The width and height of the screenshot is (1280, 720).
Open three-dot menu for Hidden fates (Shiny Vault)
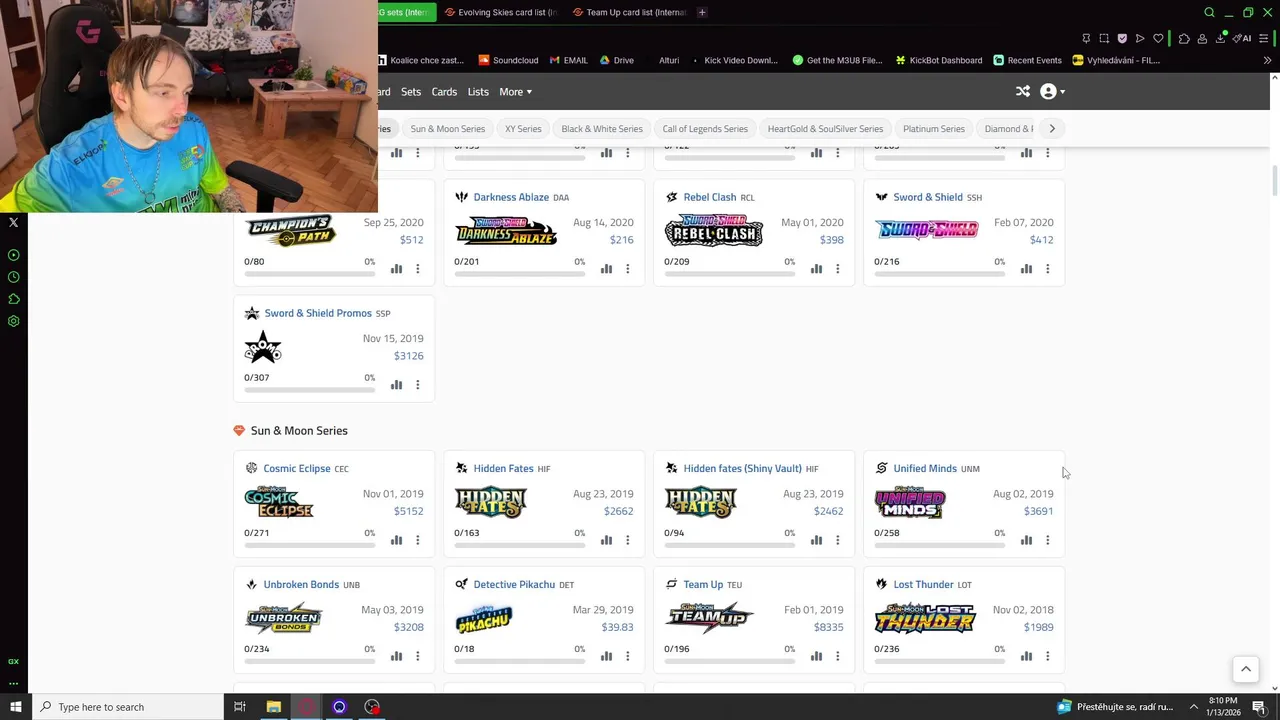[838, 540]
